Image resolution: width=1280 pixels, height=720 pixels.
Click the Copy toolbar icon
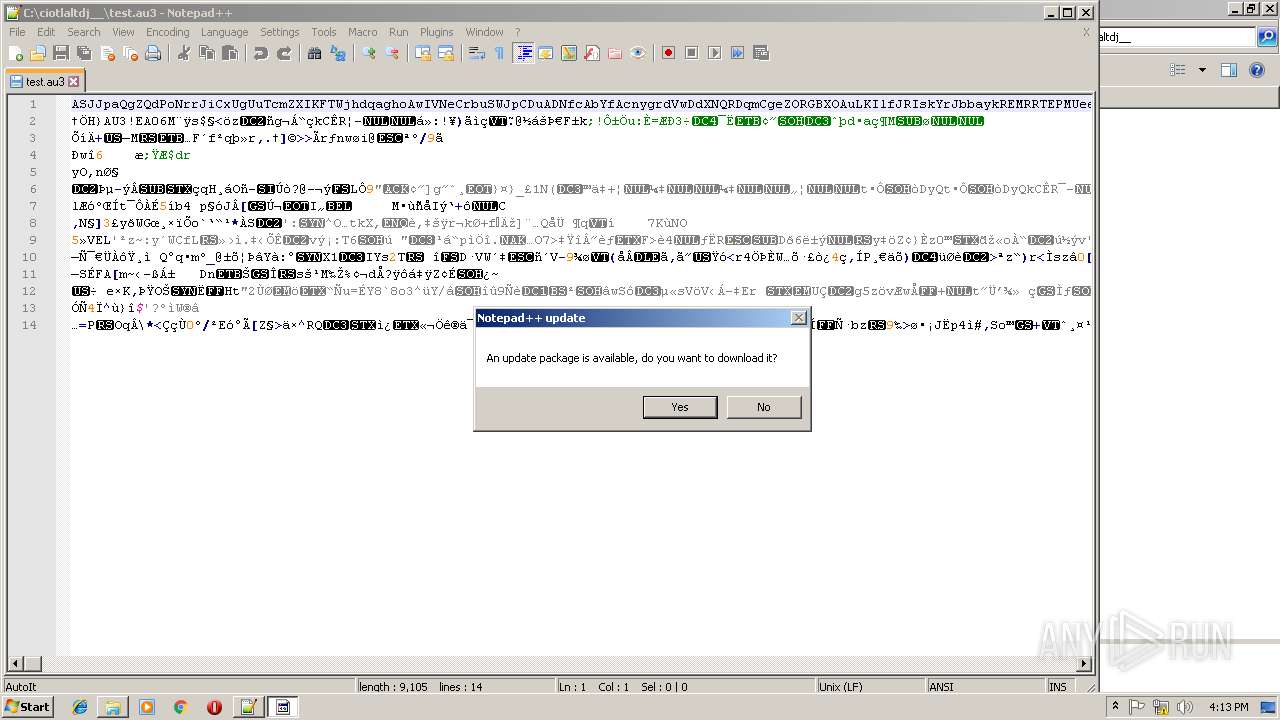[x=207, y=53]
